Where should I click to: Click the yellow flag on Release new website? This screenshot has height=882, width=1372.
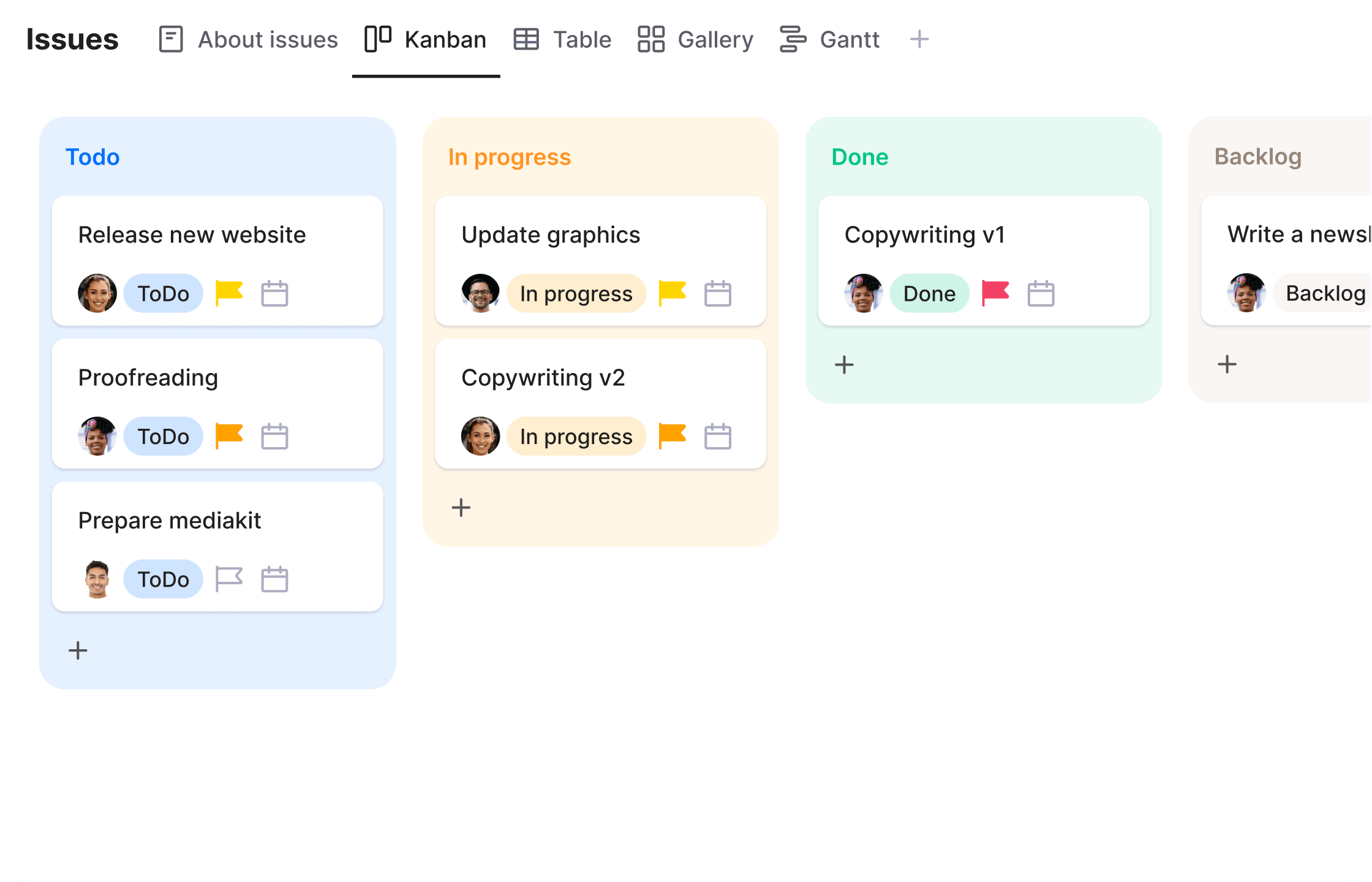(x=229, y=293)
